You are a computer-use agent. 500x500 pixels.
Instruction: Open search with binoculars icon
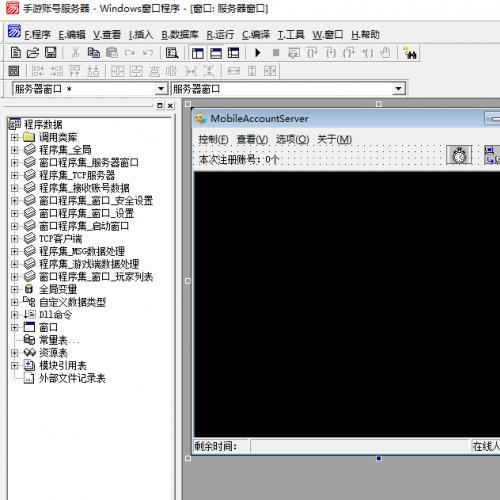tap(410, 53)
